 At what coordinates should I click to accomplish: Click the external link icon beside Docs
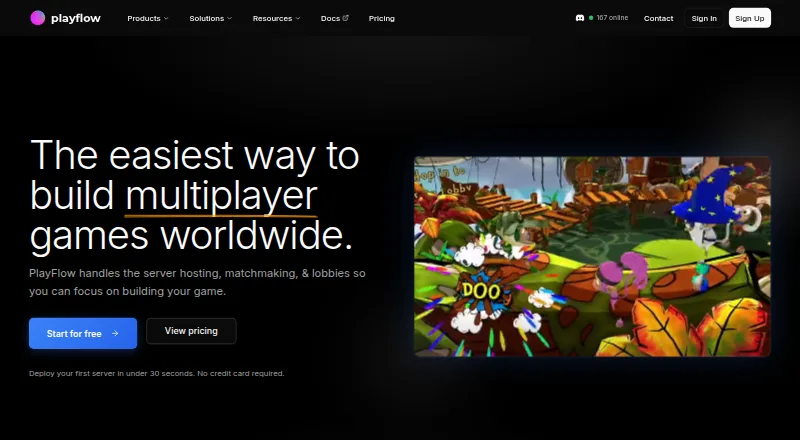pos(345,17)
